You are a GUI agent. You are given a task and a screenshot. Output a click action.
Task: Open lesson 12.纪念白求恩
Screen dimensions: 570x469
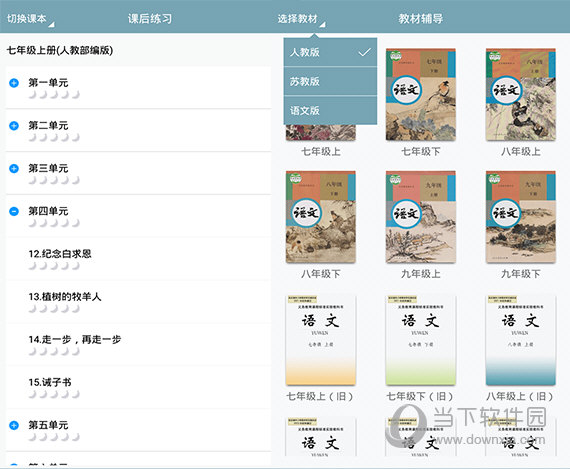(139, 259)
